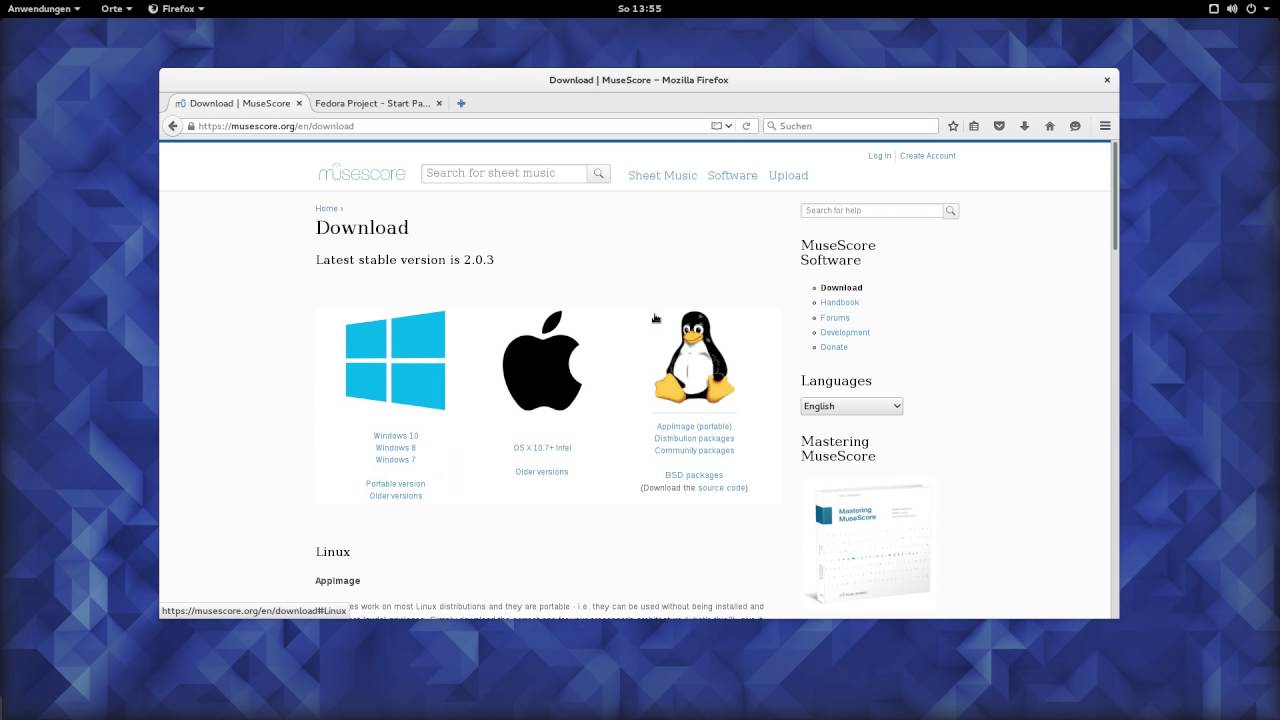The image size is (1280, 720).
Task: Open reader view icon in address bar
Action: 716,126
